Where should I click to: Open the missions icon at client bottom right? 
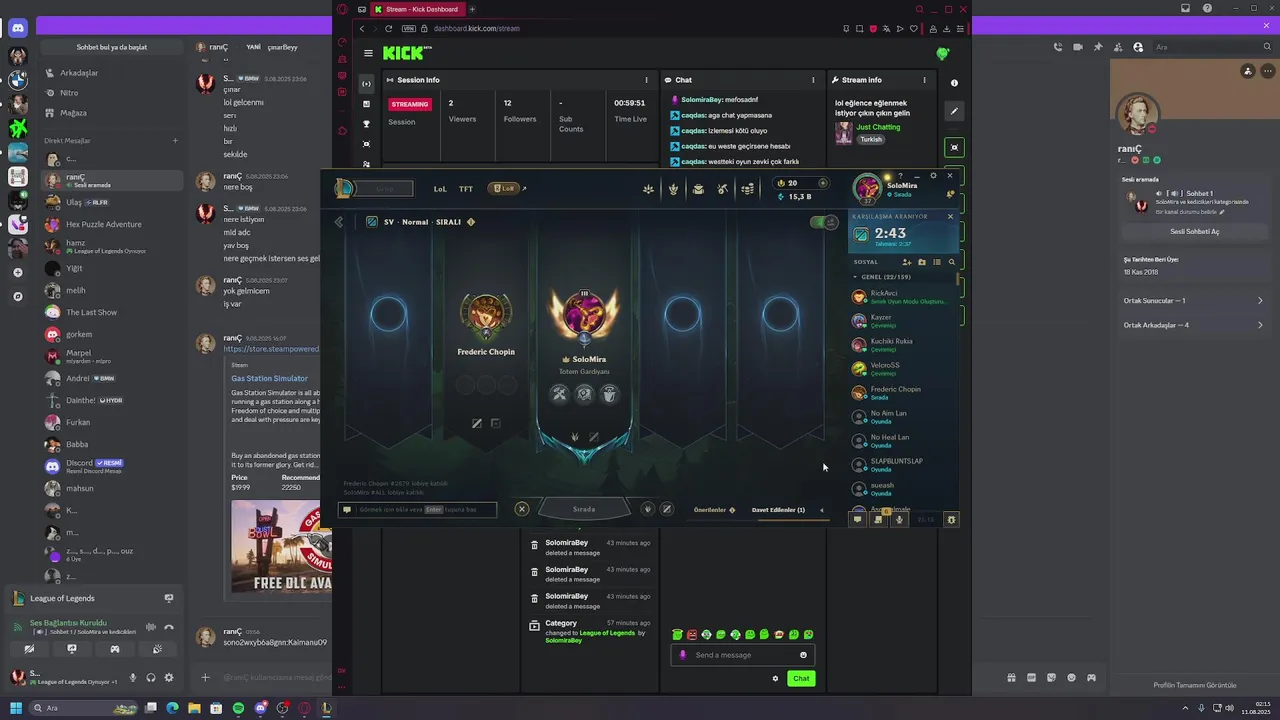pos(878,519)
